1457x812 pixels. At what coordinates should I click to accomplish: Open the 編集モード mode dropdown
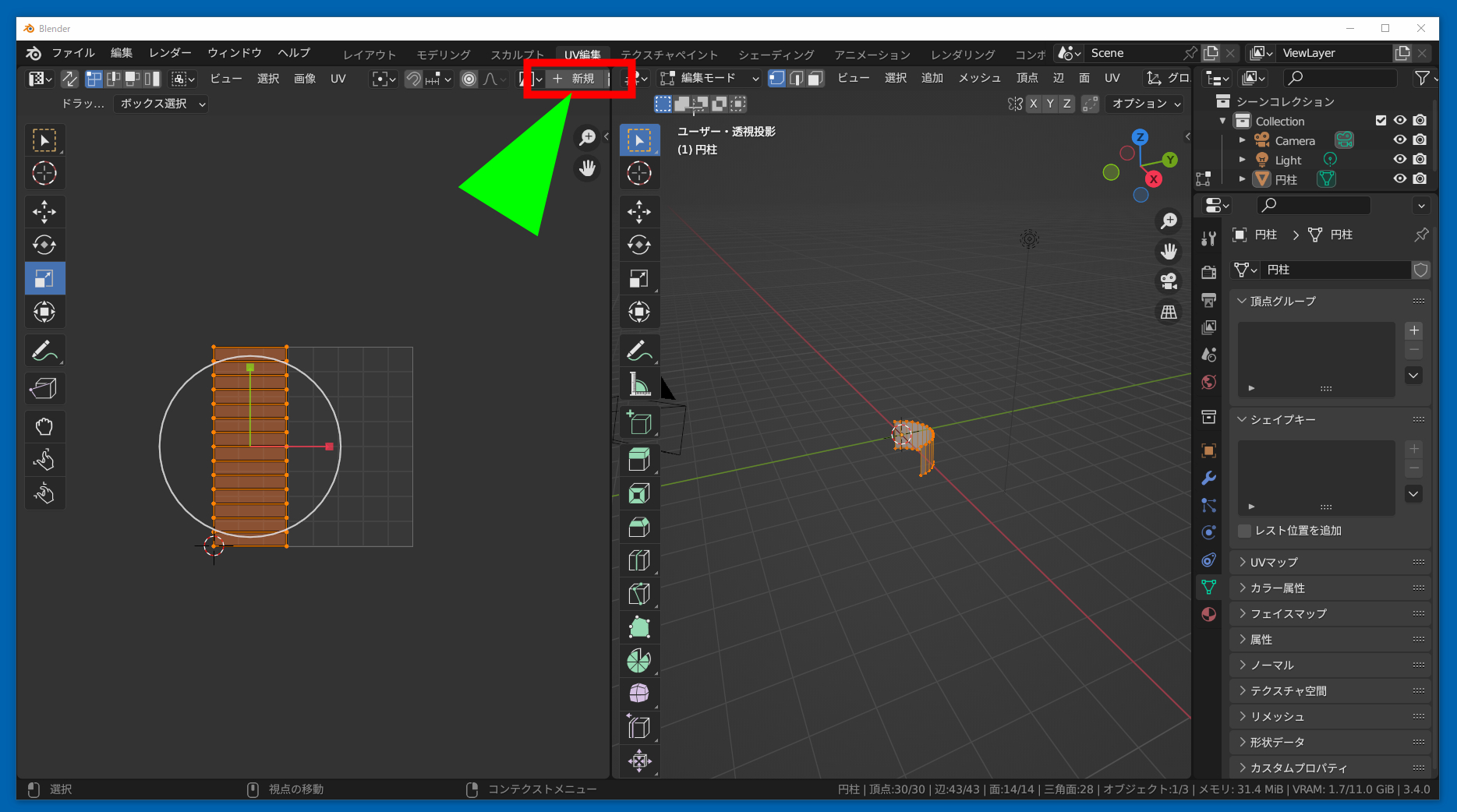pyautogui.click(x=709, y=78)
